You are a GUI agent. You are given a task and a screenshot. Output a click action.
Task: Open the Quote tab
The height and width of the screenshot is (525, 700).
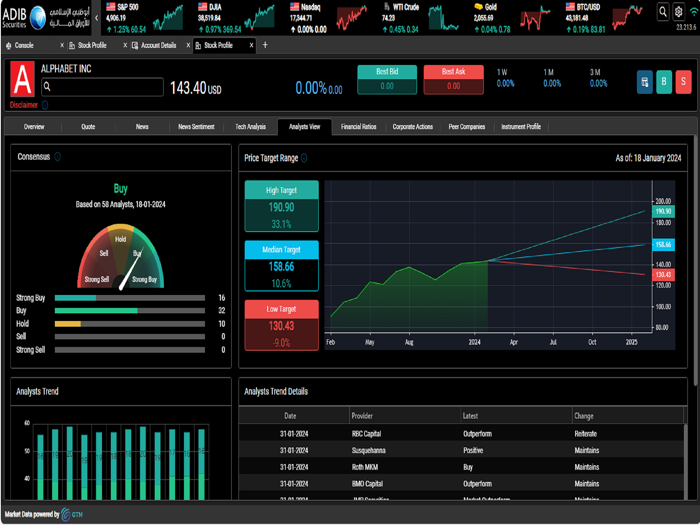pos(88,127)
